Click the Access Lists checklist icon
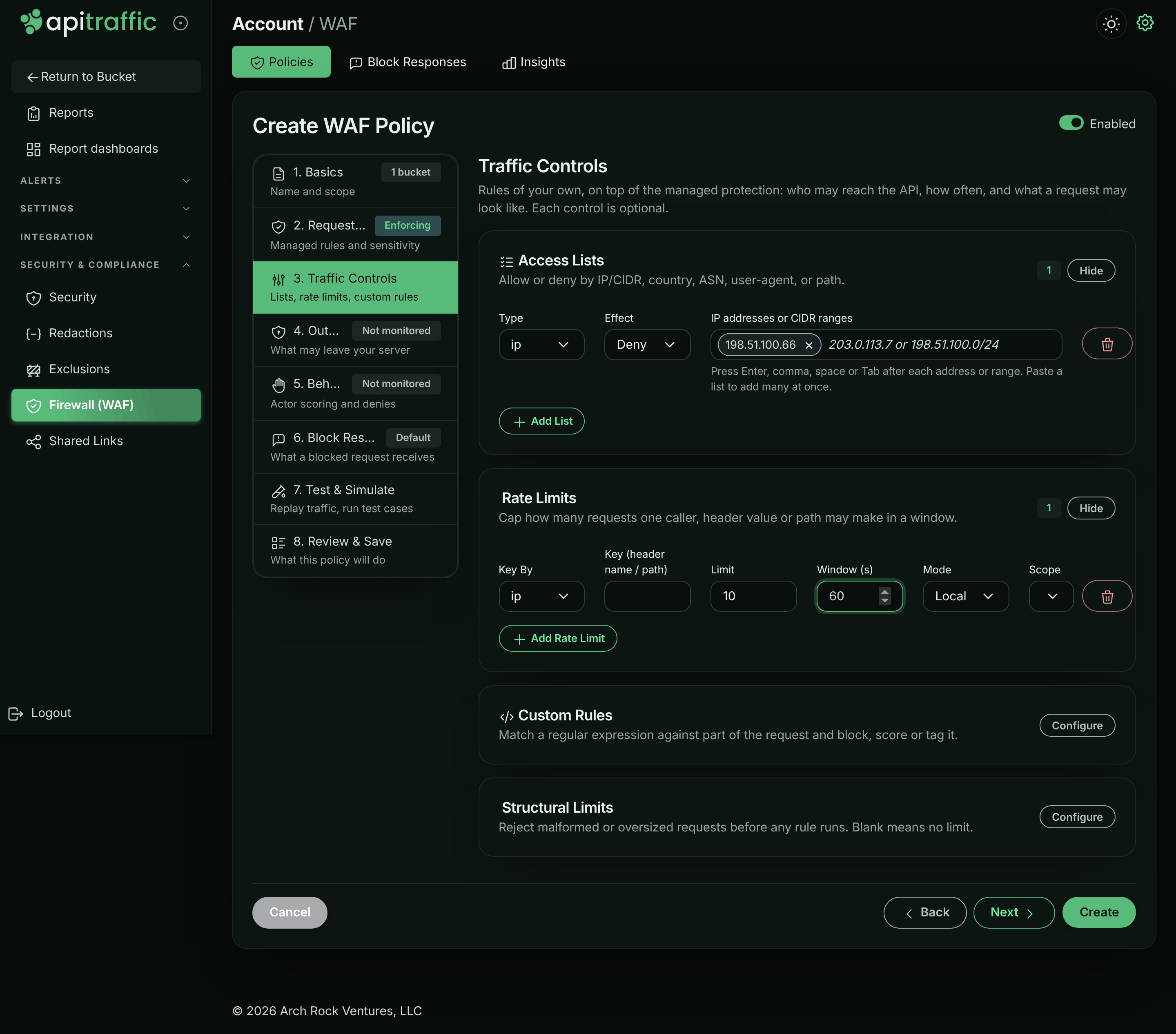Image resolution: width=1176 pixels, height=1034 pixels. point(506,262)
